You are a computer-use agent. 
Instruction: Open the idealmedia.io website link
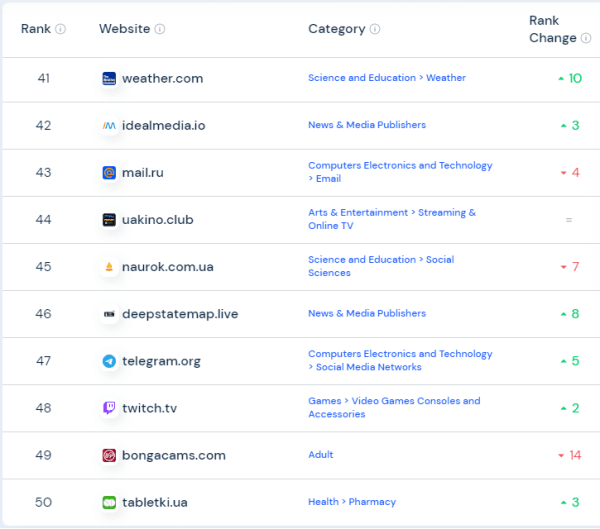point(163,125)
